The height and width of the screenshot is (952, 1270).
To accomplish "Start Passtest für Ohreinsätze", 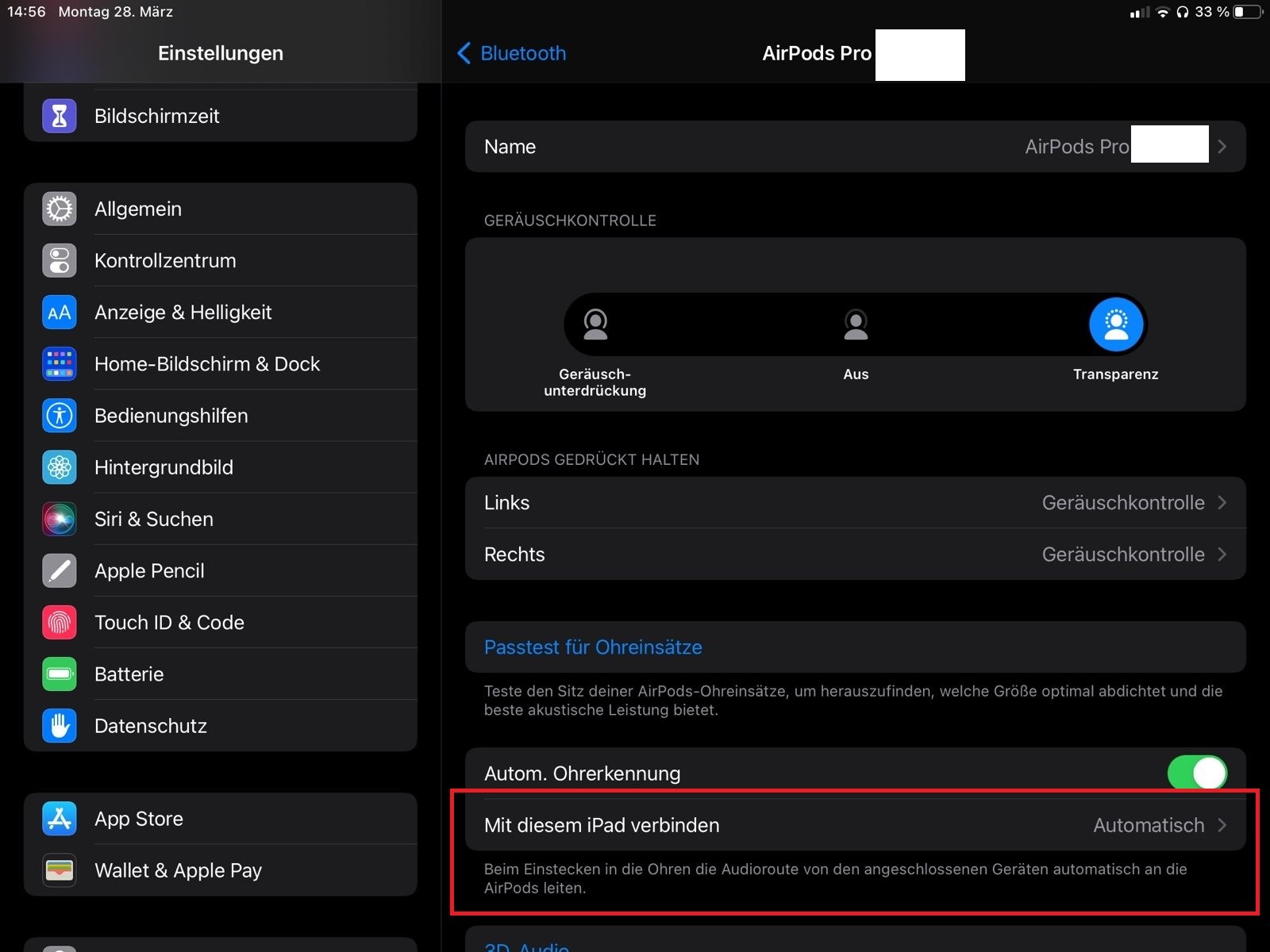I will 856,647.
